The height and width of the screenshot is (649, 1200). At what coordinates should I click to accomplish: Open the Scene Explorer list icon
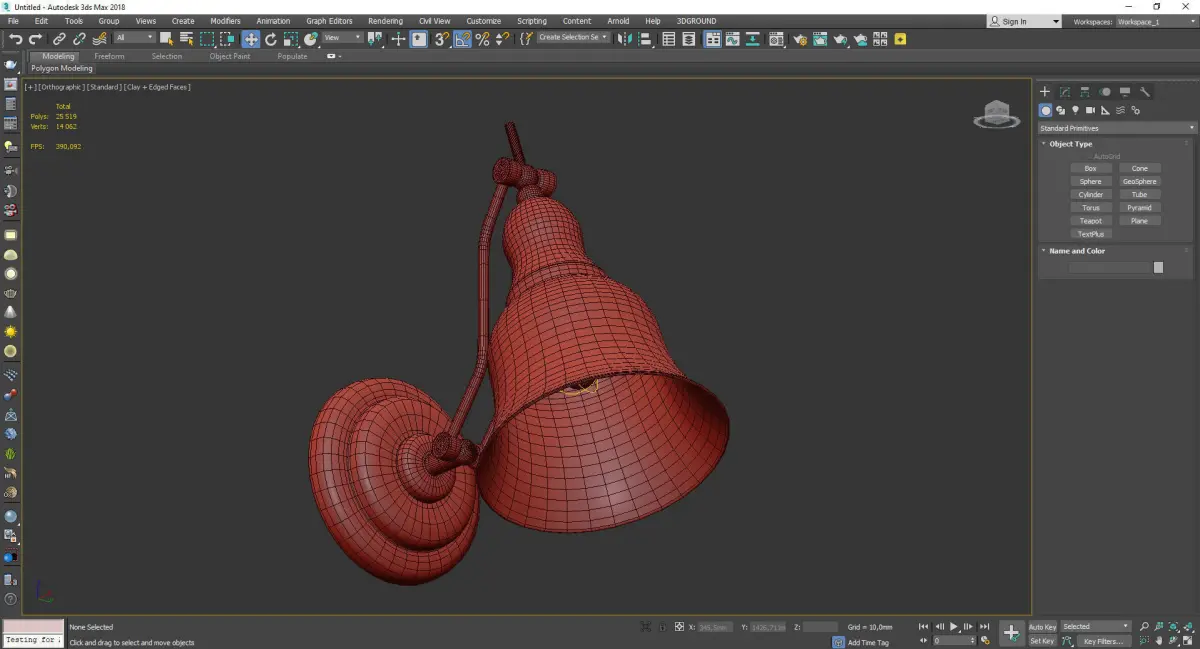coord(669,39)
